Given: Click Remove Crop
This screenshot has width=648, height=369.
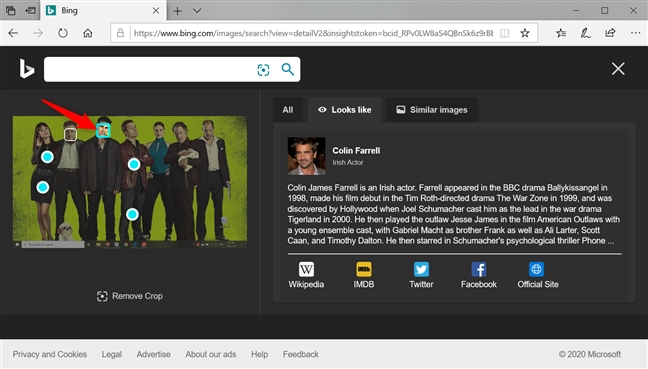Looking at the screenshot, I should click(x=129, y=296).
